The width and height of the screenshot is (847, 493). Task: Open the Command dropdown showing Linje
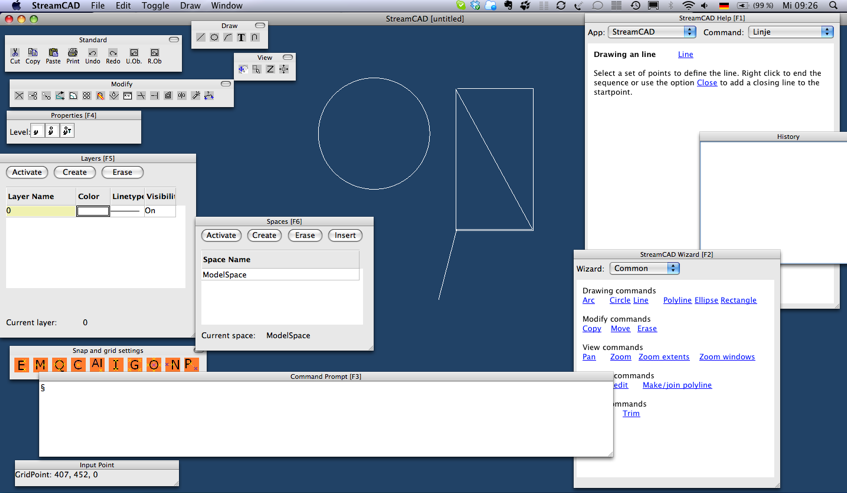791,32
